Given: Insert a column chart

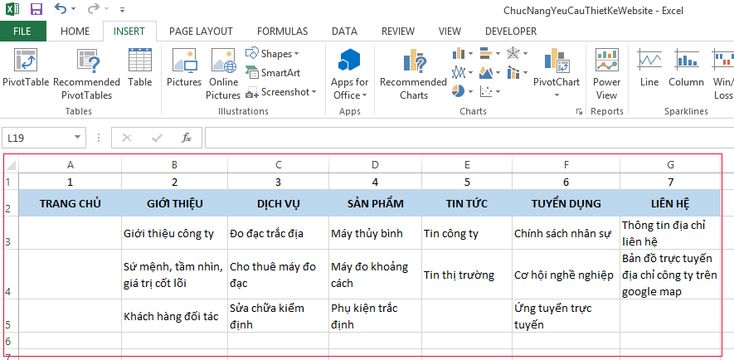Looking at the screenshot, I should (x=459, y=53).
